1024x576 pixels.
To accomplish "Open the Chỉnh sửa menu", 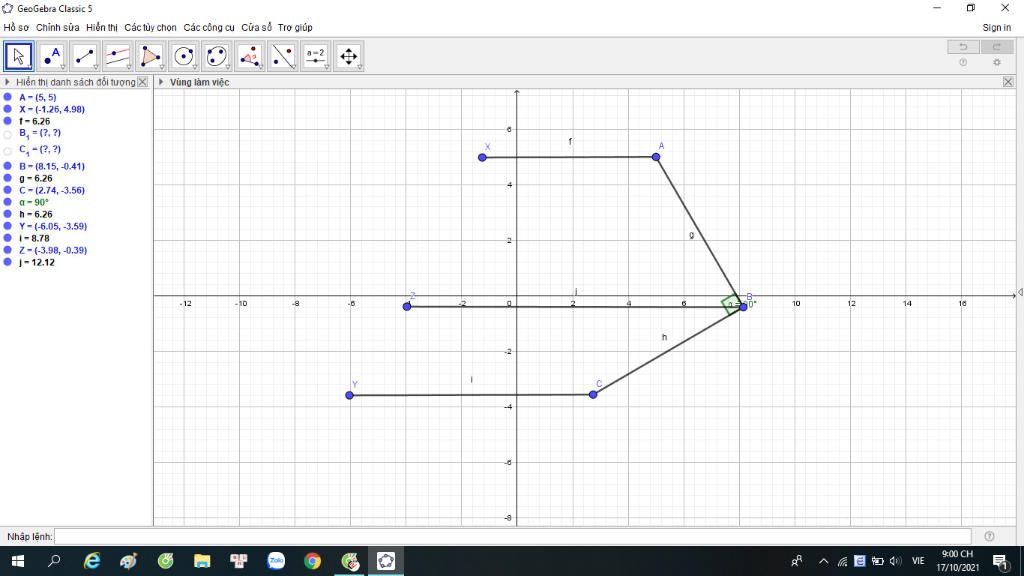I will coord(57,27).
